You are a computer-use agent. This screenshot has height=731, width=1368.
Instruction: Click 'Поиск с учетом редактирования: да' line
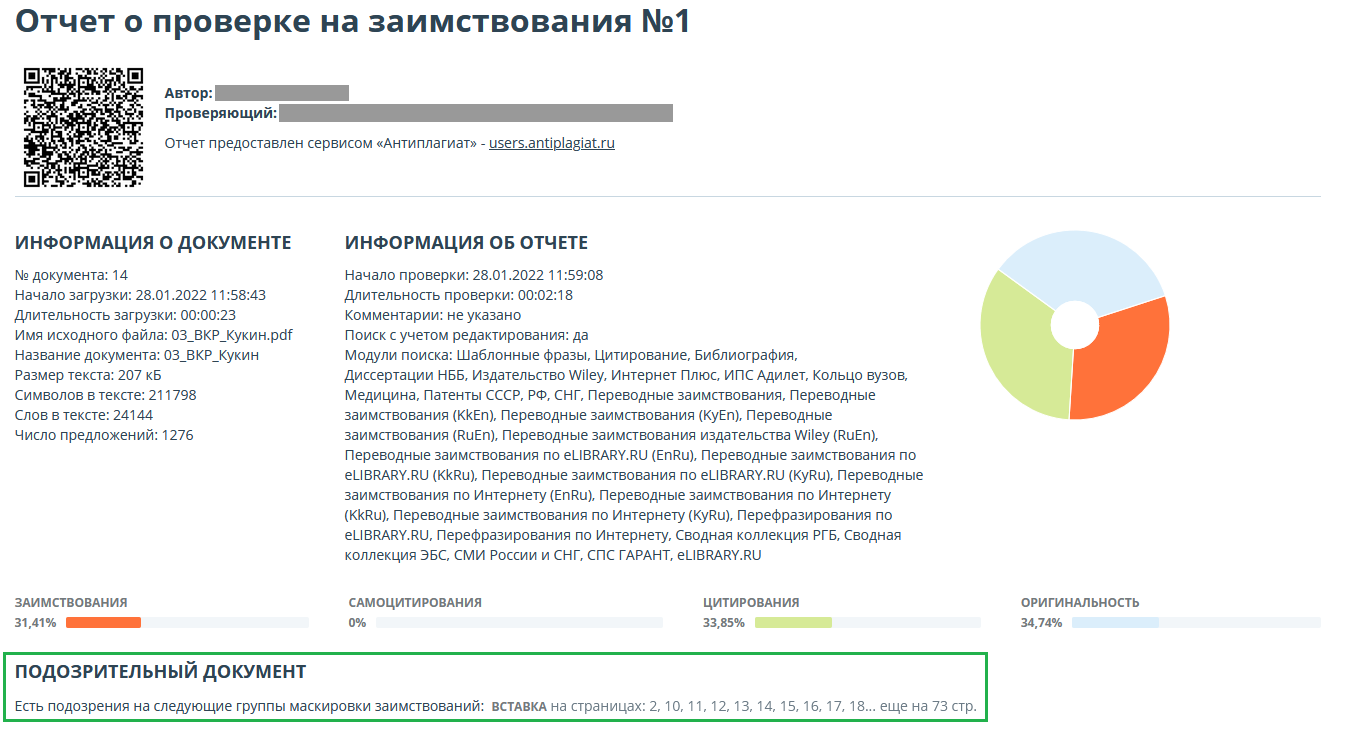click(x=466, y=335)
